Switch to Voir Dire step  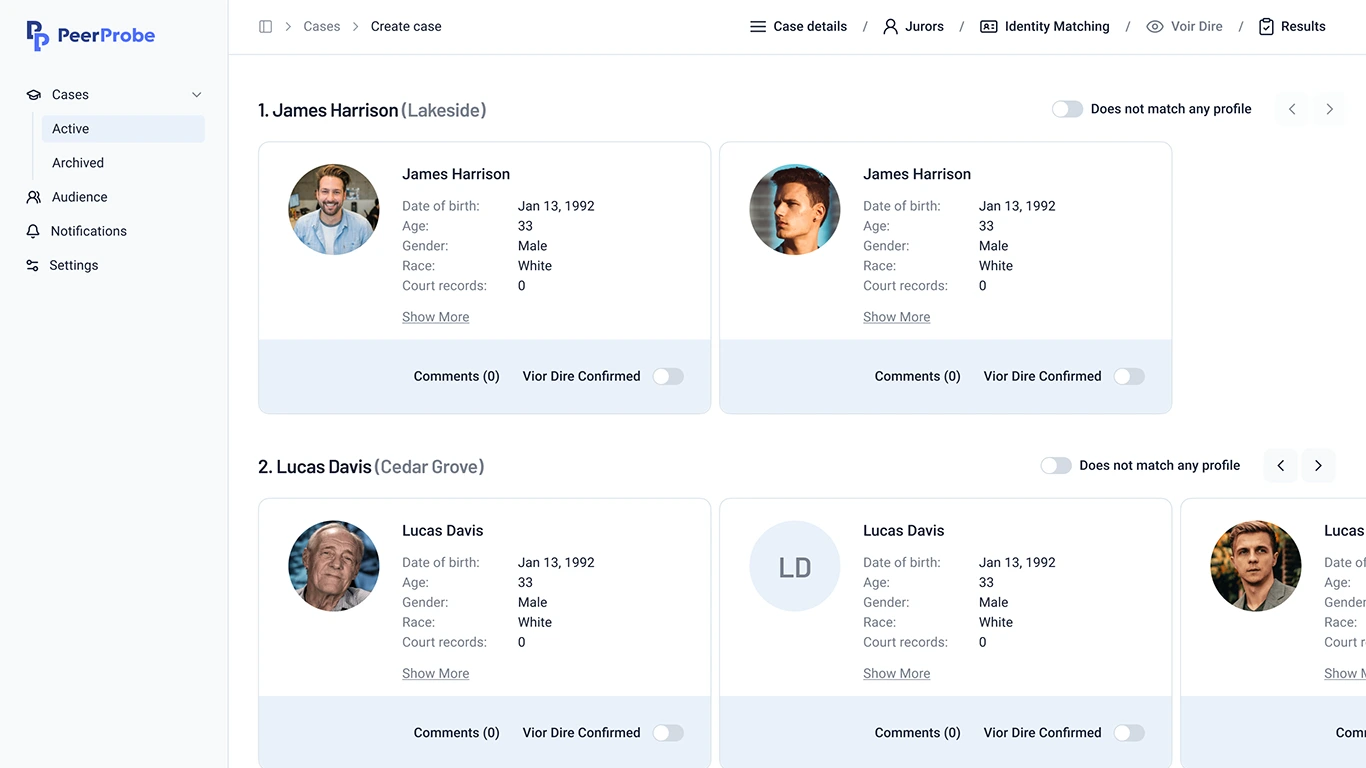tap(1185, 27)
